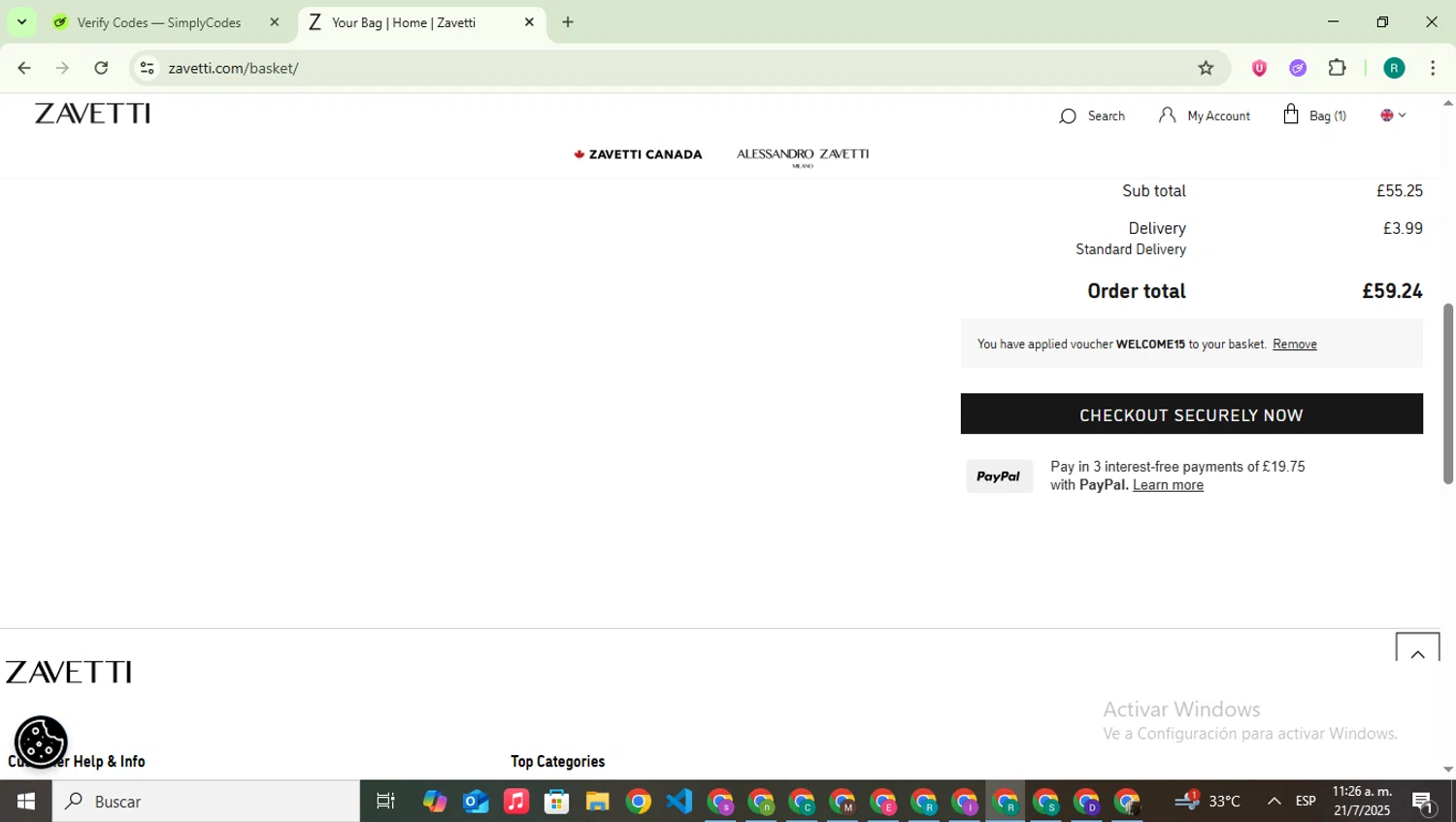Open a new browser tab

(568, 22)
